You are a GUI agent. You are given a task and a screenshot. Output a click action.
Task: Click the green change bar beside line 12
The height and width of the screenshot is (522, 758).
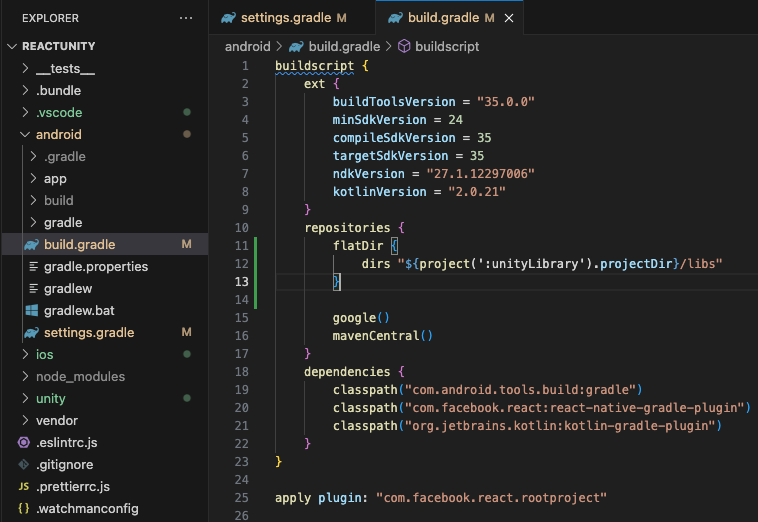pyautogui.click(x=255, y=264)
